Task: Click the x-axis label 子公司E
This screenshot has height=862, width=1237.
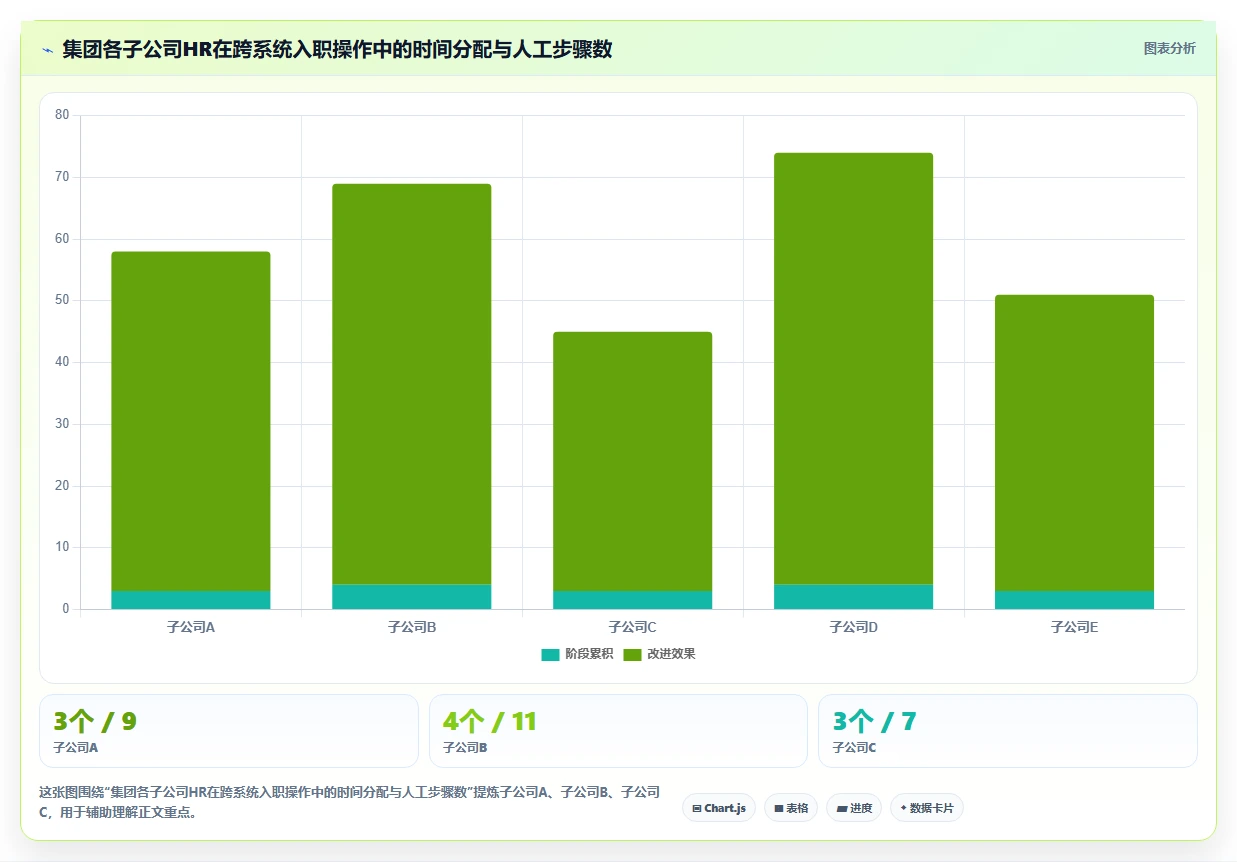Action: point(1075,628)
